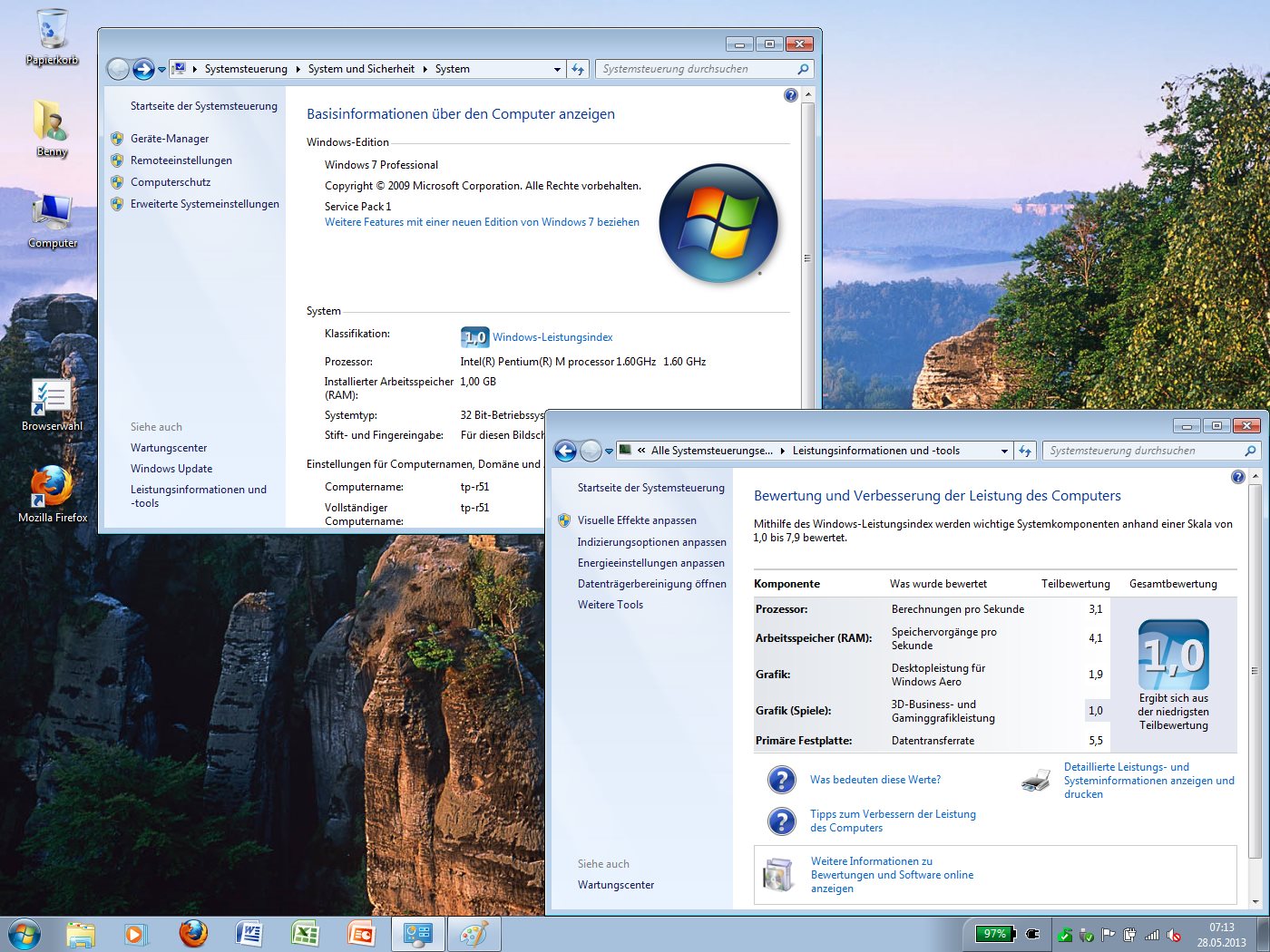Click the Windows Start orb
Image resolution: width=1270 pixels, height=952 pixels.
[x=24, y=934]
